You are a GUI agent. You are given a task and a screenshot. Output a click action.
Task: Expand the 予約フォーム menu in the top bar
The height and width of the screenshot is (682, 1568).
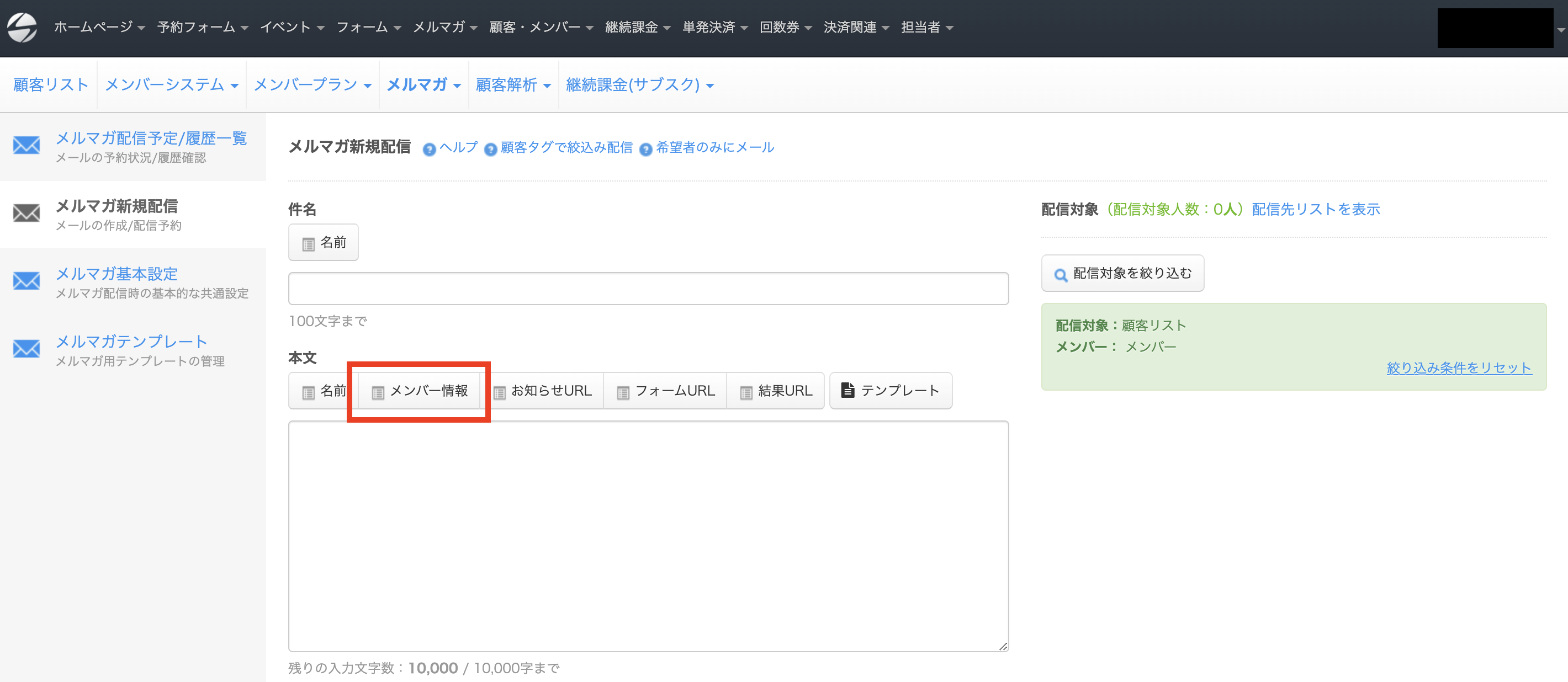[202, 28]
